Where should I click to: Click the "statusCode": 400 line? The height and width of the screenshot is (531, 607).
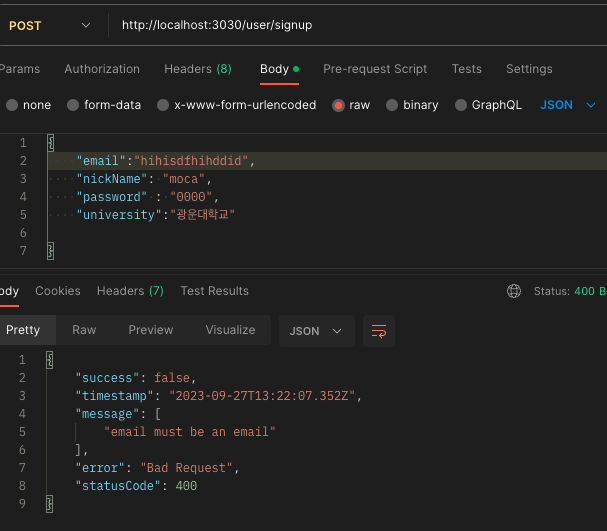[x=136, y=486]
